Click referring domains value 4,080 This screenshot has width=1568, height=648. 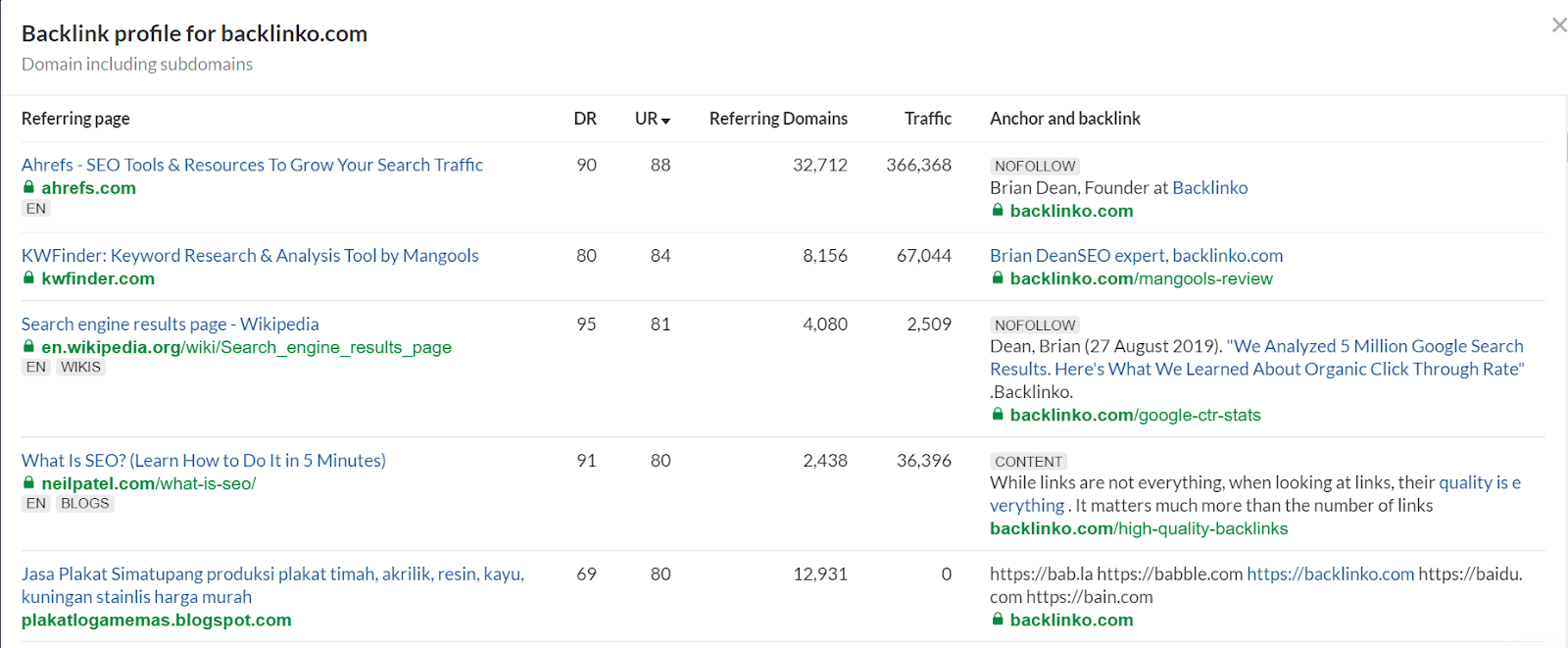tap(825, 324)
